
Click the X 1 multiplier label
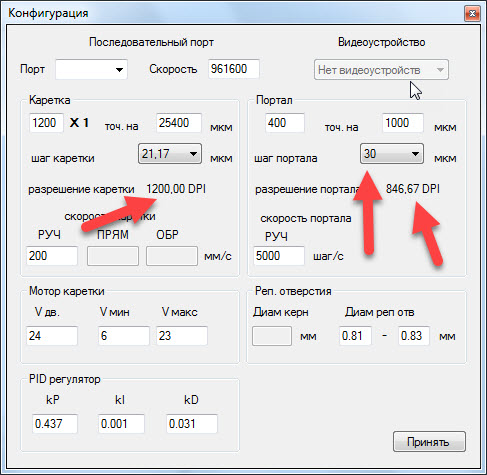(x=79, y=123)
